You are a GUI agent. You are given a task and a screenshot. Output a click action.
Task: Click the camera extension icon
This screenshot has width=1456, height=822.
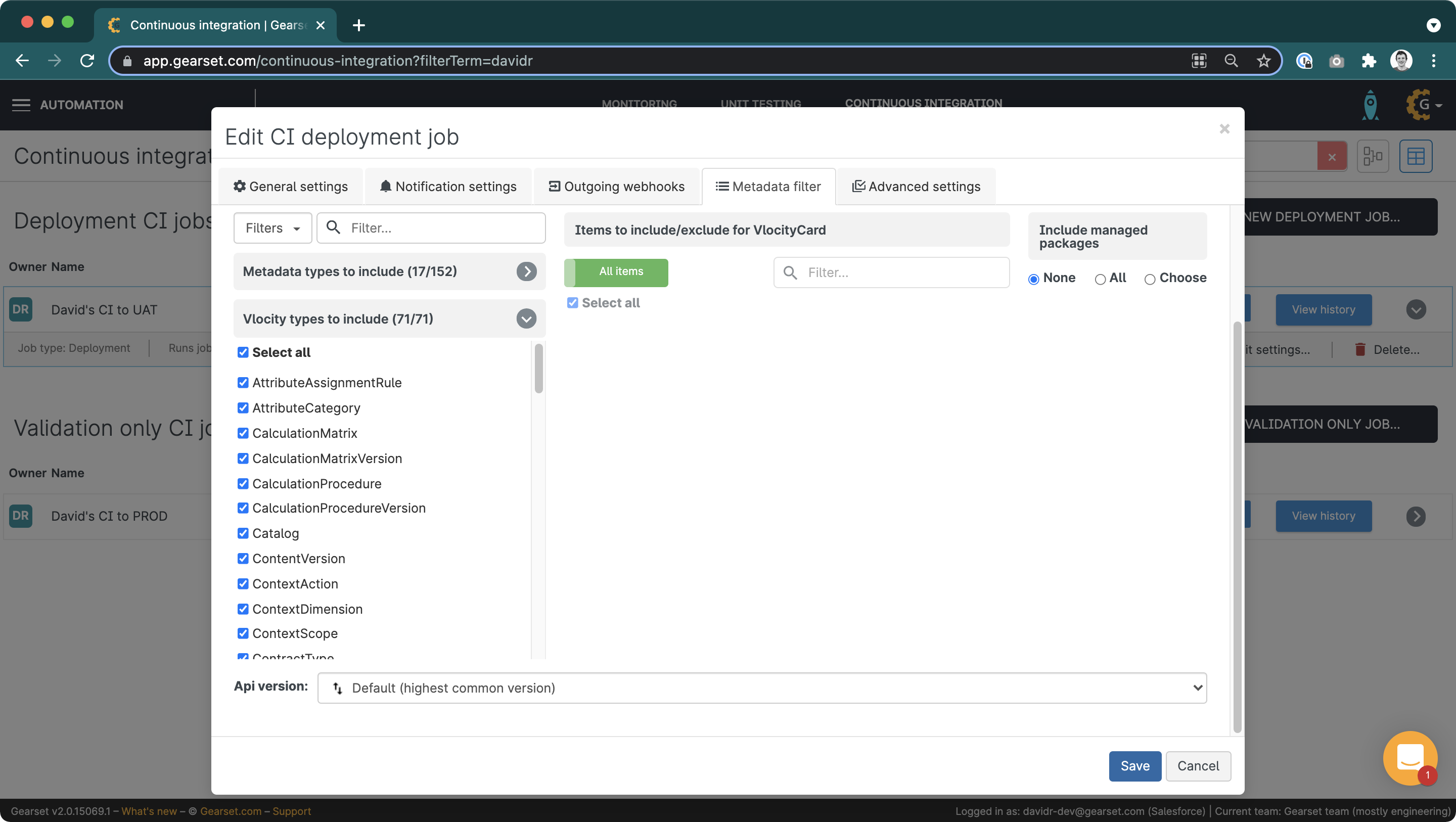click(1336, 61)
